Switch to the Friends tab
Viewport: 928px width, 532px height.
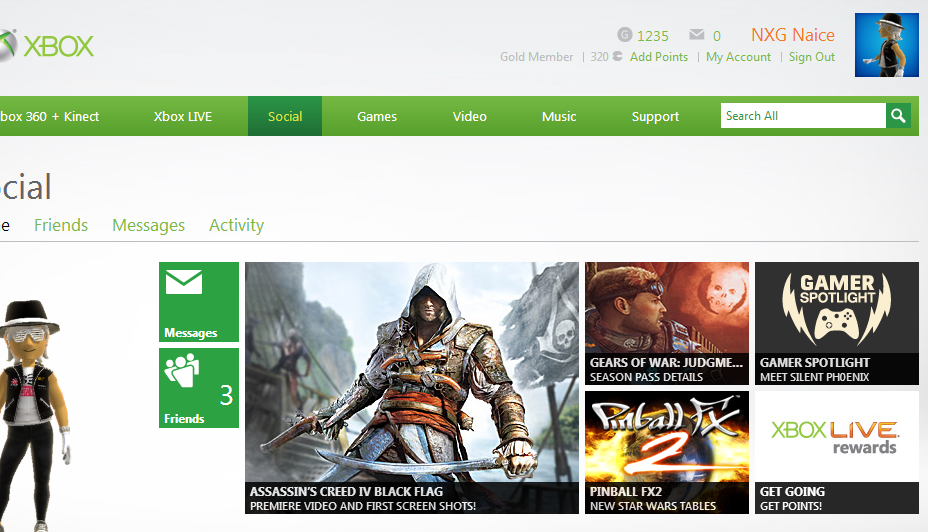click(61, 225)
